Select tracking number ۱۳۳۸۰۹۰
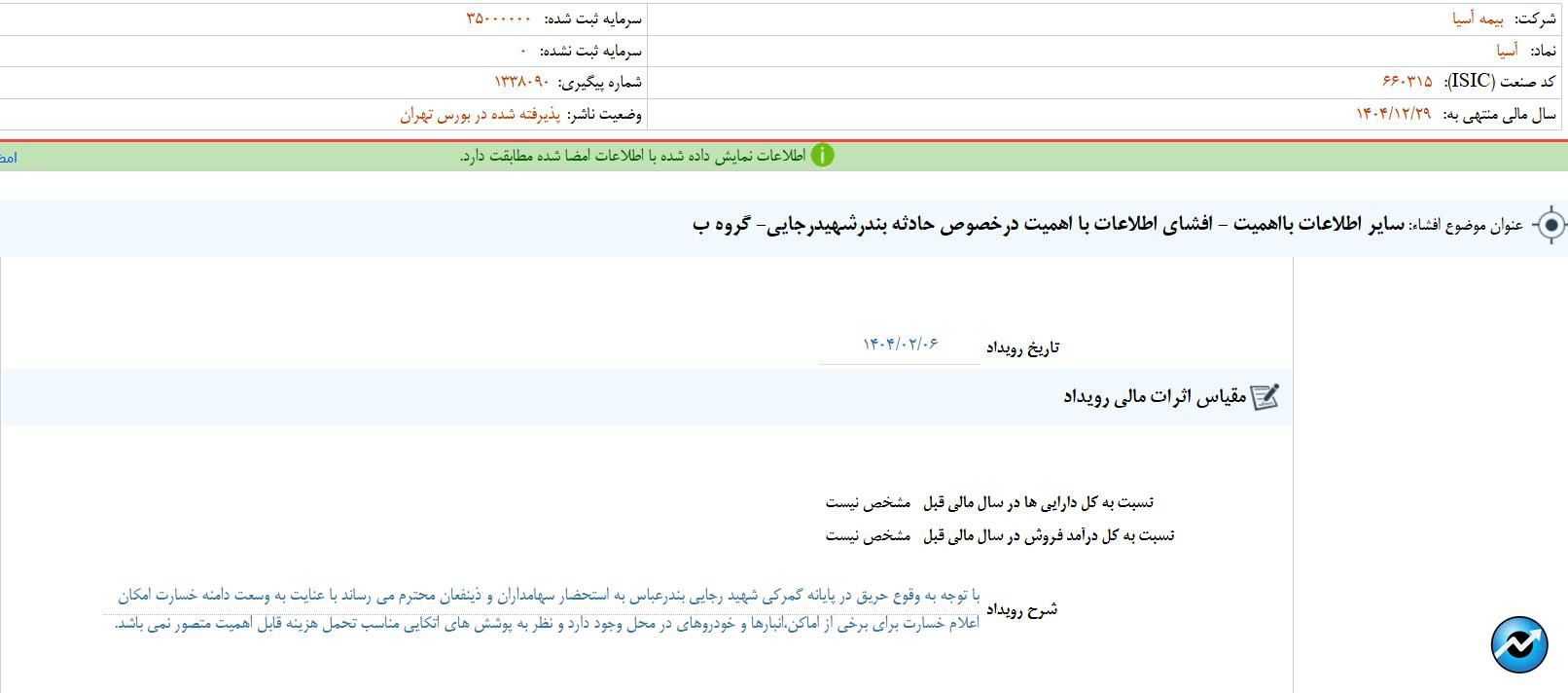Screen dimensions: 1568x693 coord(521,82)
